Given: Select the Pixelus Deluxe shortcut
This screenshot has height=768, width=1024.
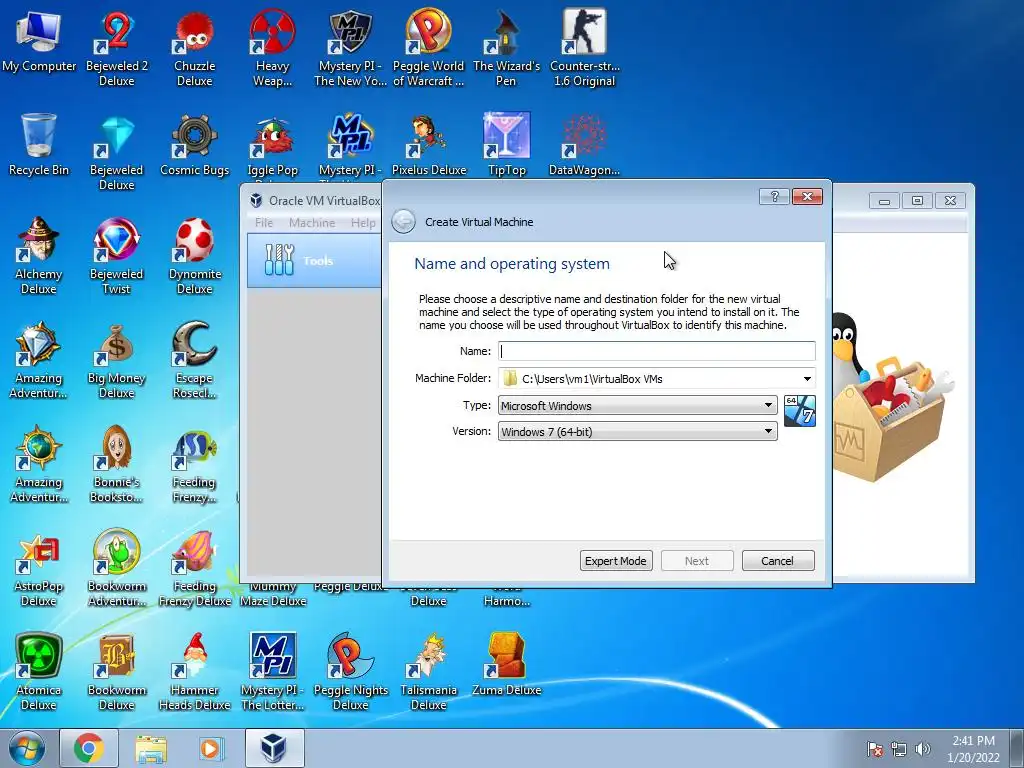Looking at the screenshot, I should click(x=428, y=144).
